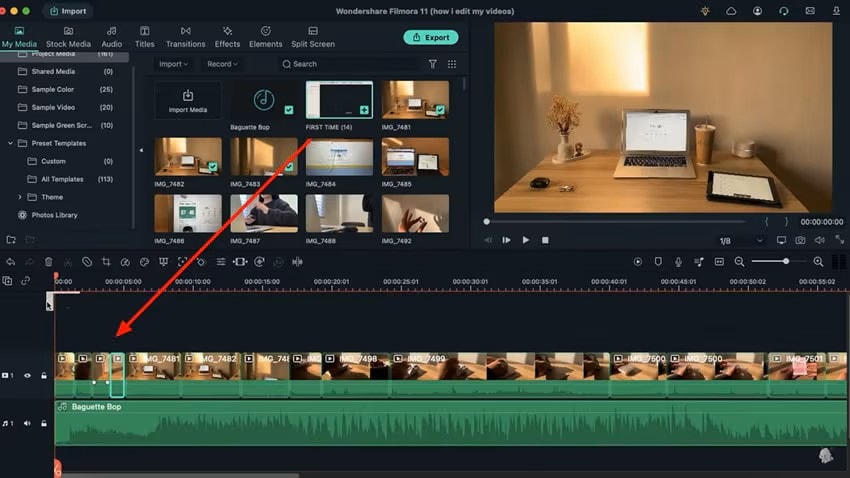850x478 pixels.
Task: Collapse the media sidebar arrow
Action: 141,150
